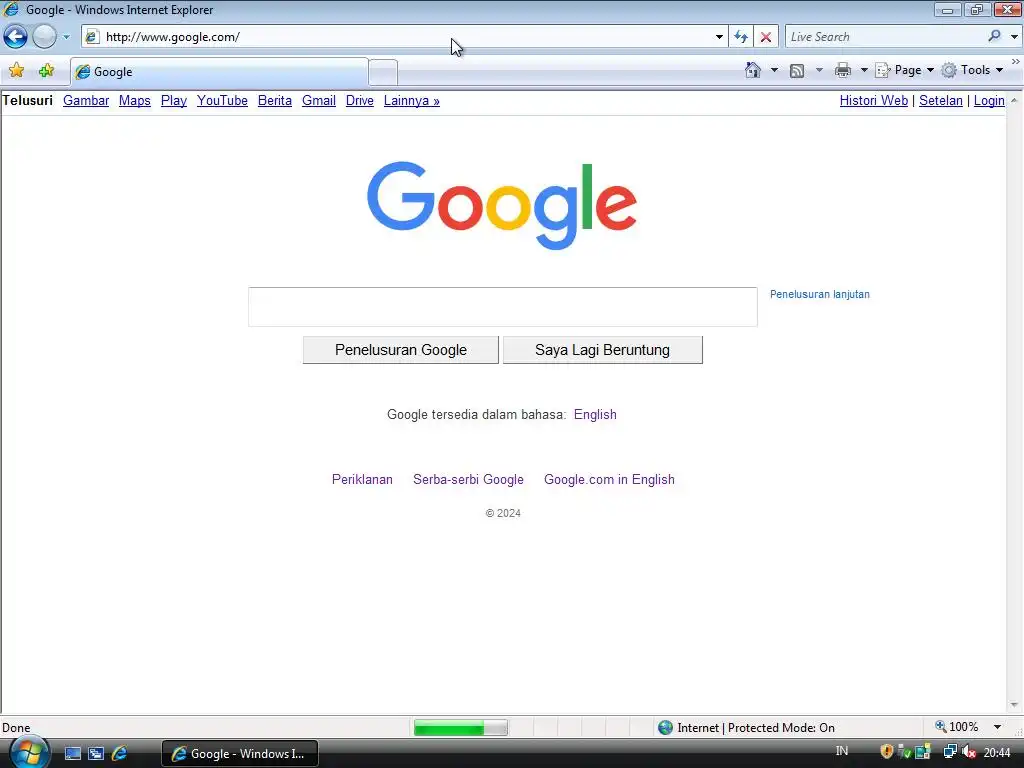Click the 100% zoom level button
This screenshot has width=1024, height=768.
pyautogui.click(x=957, y=727)
